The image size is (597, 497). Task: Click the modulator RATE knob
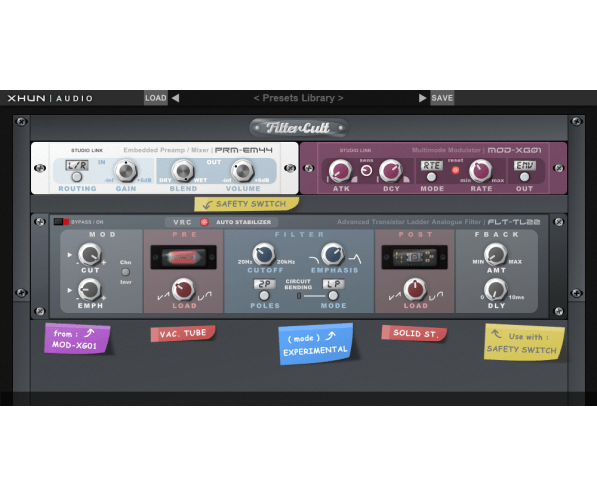coord(480,171)
